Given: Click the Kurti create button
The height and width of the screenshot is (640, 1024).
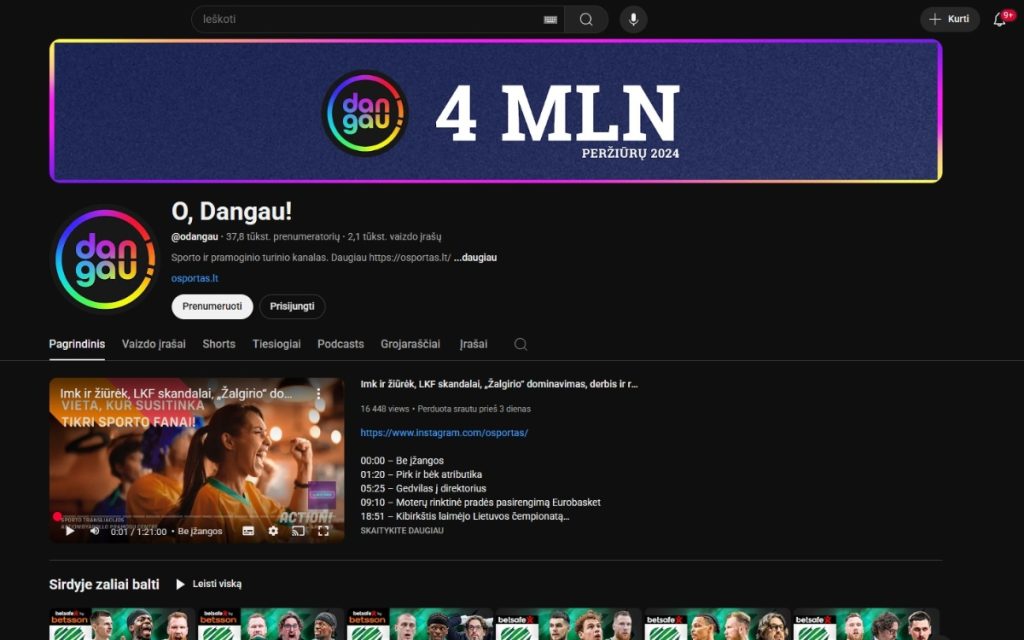Looking at the screenshot, I should [x=950, y=20].
